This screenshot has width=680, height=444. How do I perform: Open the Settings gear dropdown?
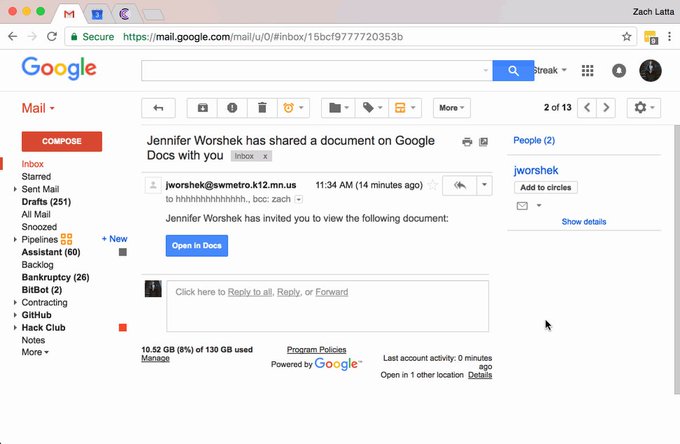[x=643, y=108]
